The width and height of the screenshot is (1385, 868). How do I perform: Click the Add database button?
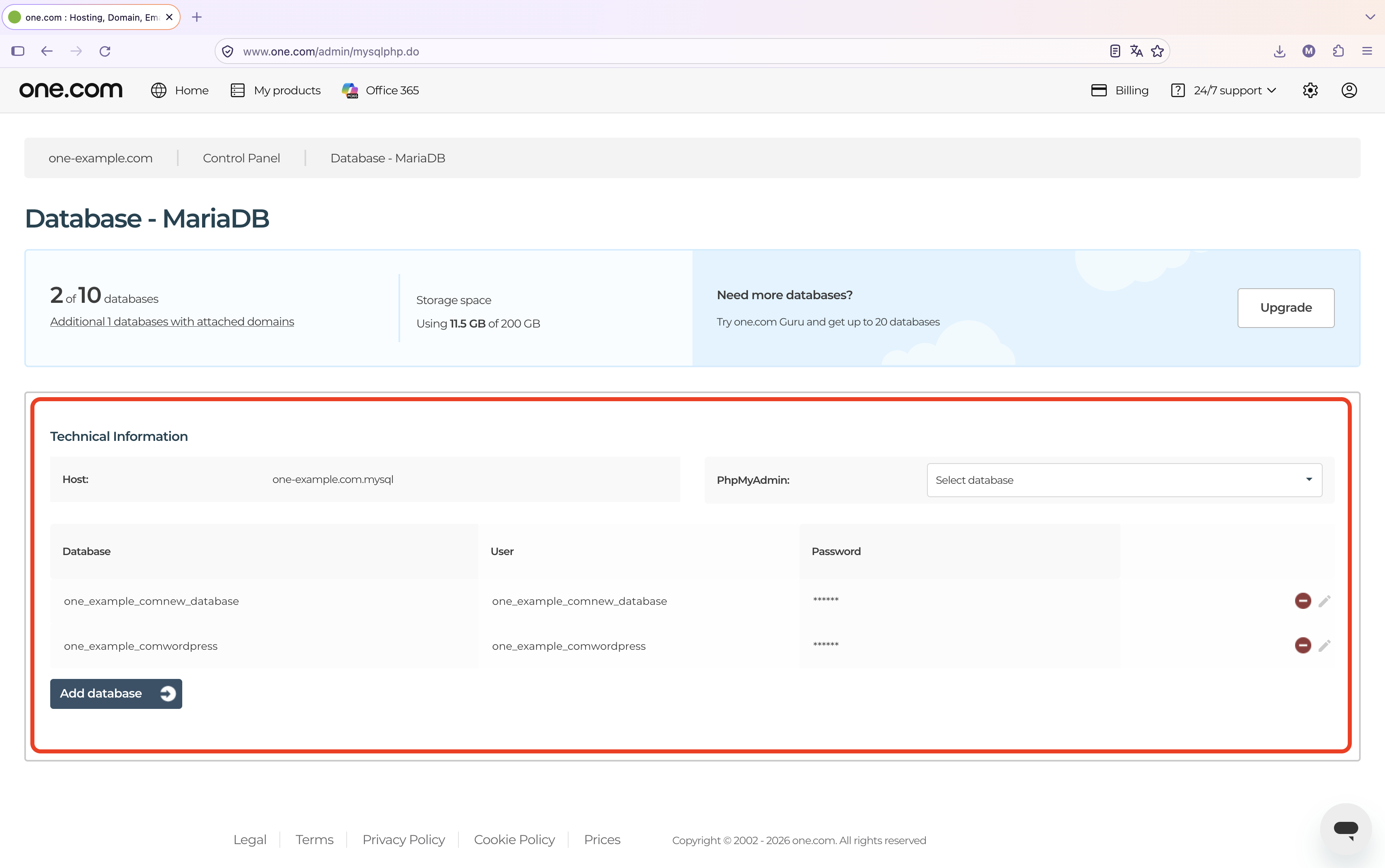pyautogui.click(x=116, y=694)
